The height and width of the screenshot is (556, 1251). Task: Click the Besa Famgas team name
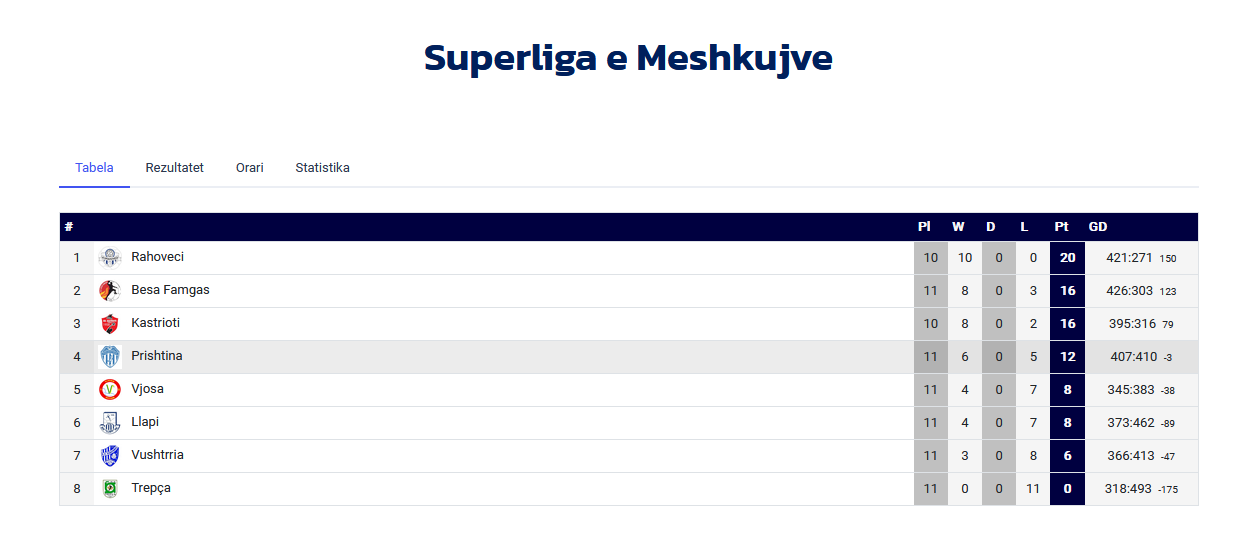(171, 290)
